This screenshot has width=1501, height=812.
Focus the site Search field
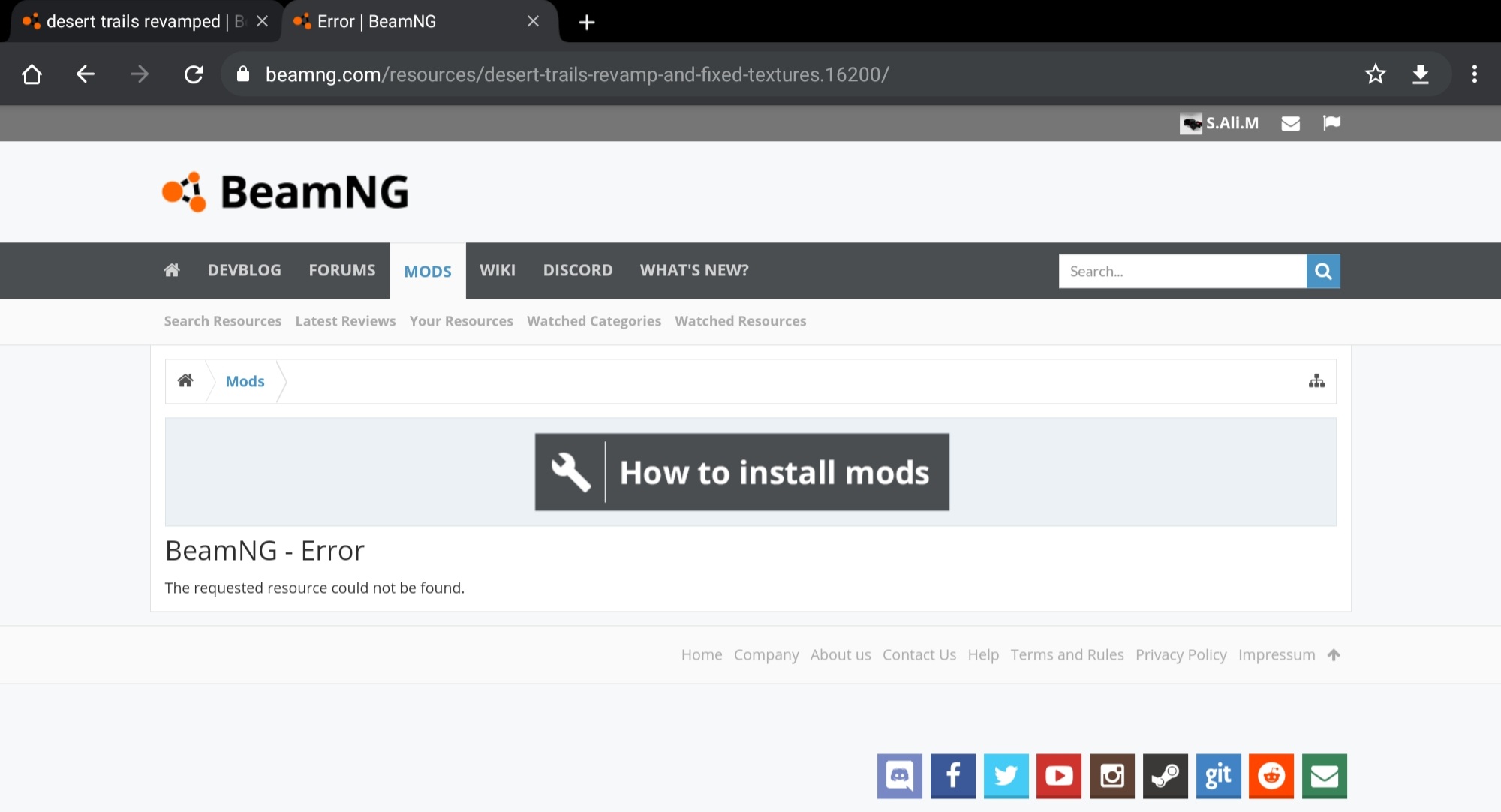pos(1182,271)
